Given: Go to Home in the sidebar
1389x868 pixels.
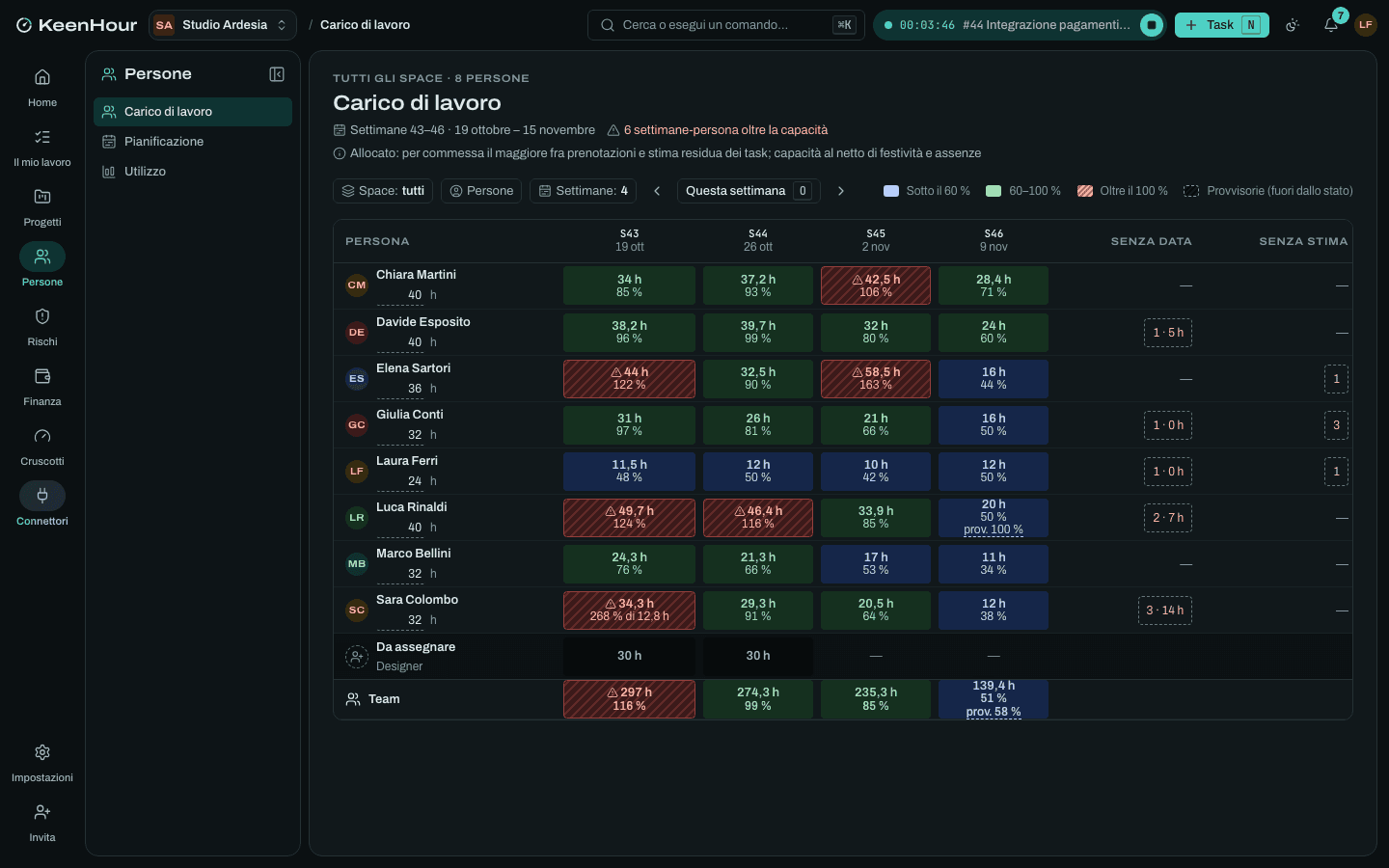Looking at the screenshot, I should [42, 88].
